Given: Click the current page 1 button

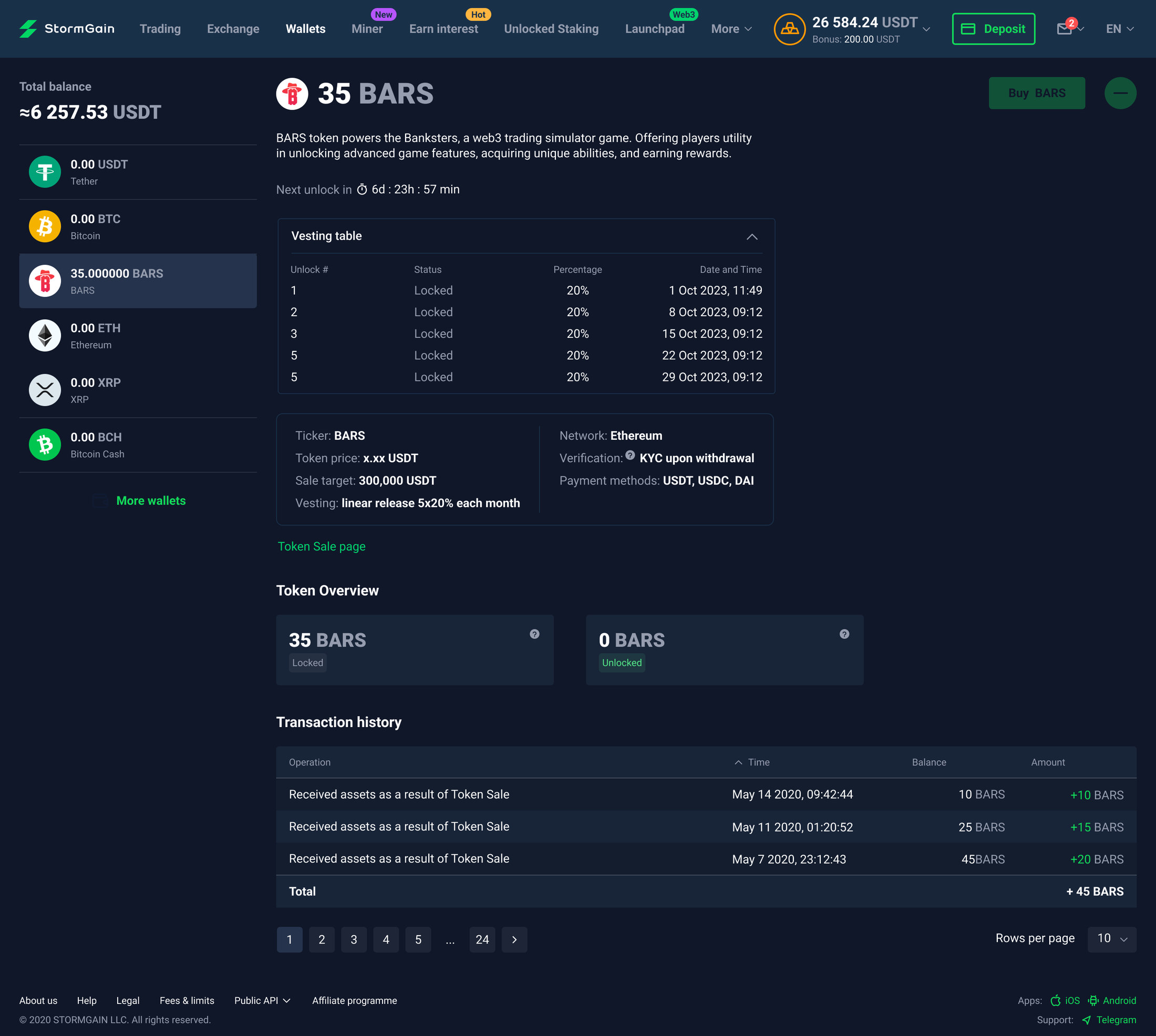Looking at the screenshot, I should click(x=290, y=939).
